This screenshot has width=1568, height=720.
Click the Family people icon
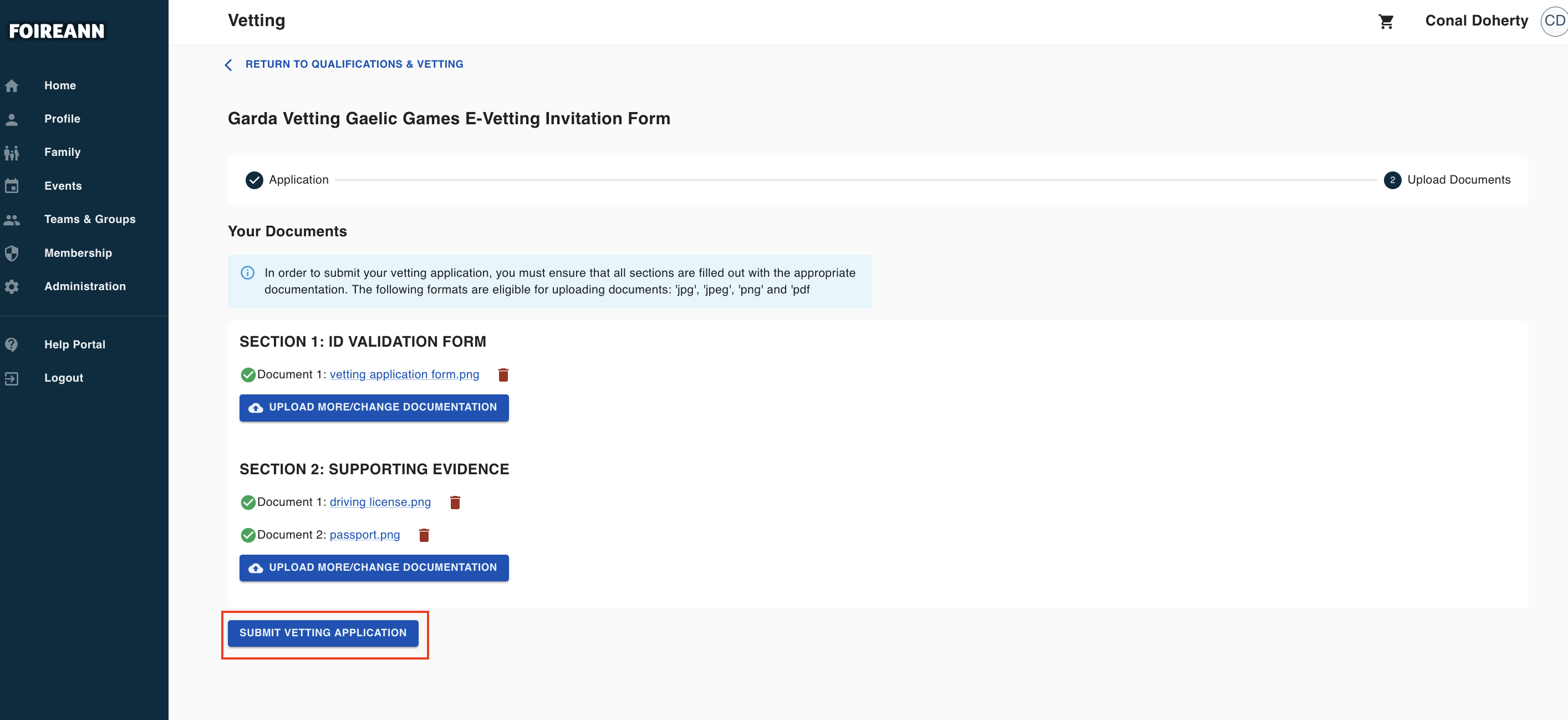12,153
